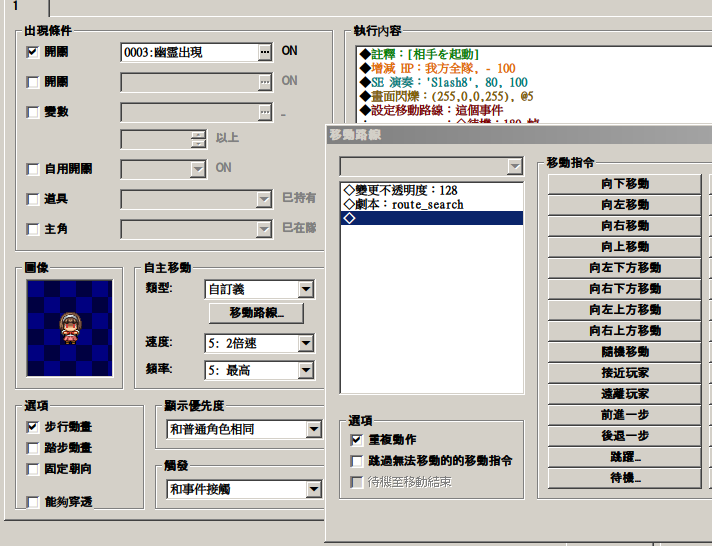Select the 變更不透明度：128 route entry
Image resolution: width=712 pixels, height=546 pixels.
coord(432,190)
